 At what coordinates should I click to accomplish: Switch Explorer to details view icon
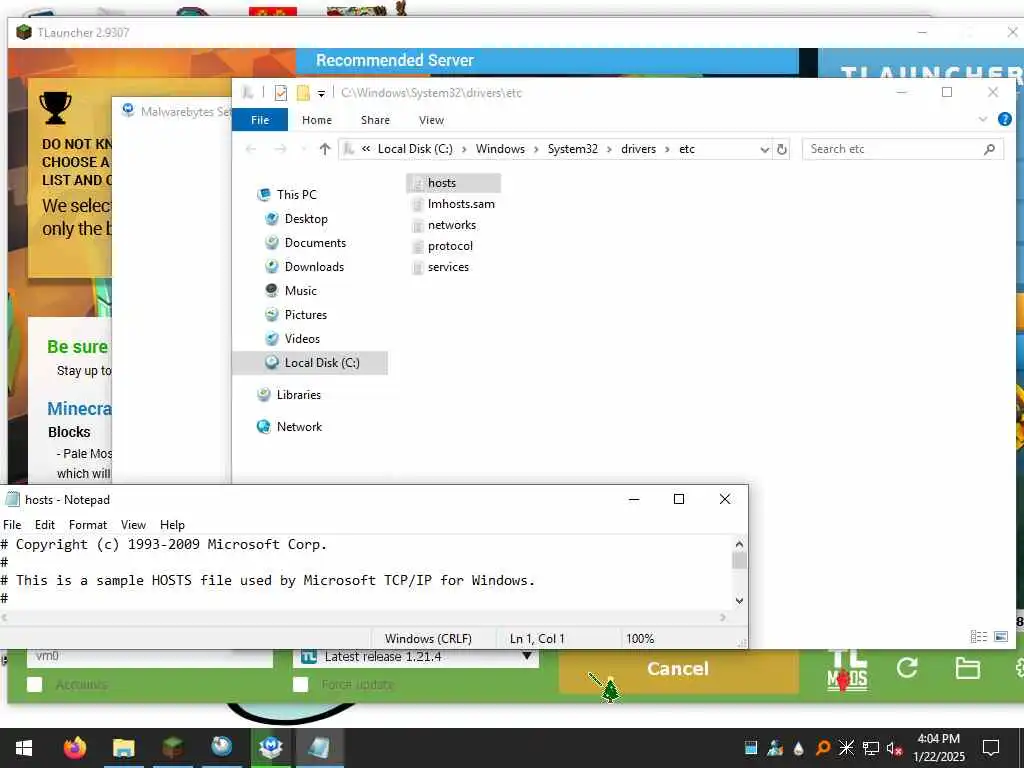[978, 636]
